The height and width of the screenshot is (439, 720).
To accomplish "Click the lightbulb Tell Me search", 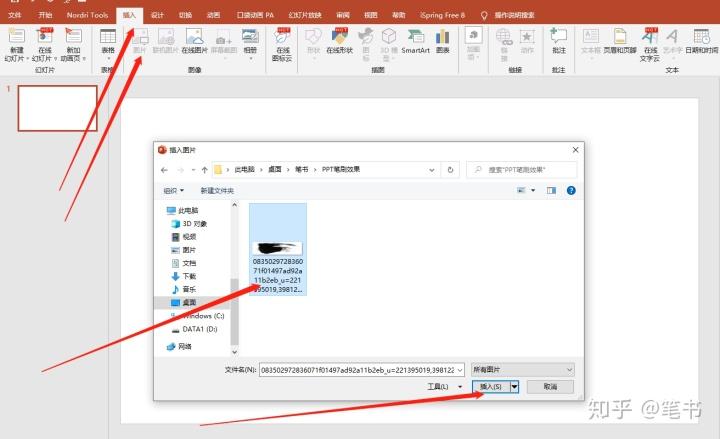I will [x=484, y=16].
